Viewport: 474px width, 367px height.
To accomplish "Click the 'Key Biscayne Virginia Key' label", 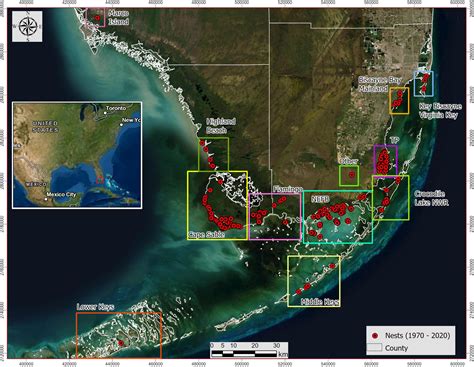I will coord(440,111).
